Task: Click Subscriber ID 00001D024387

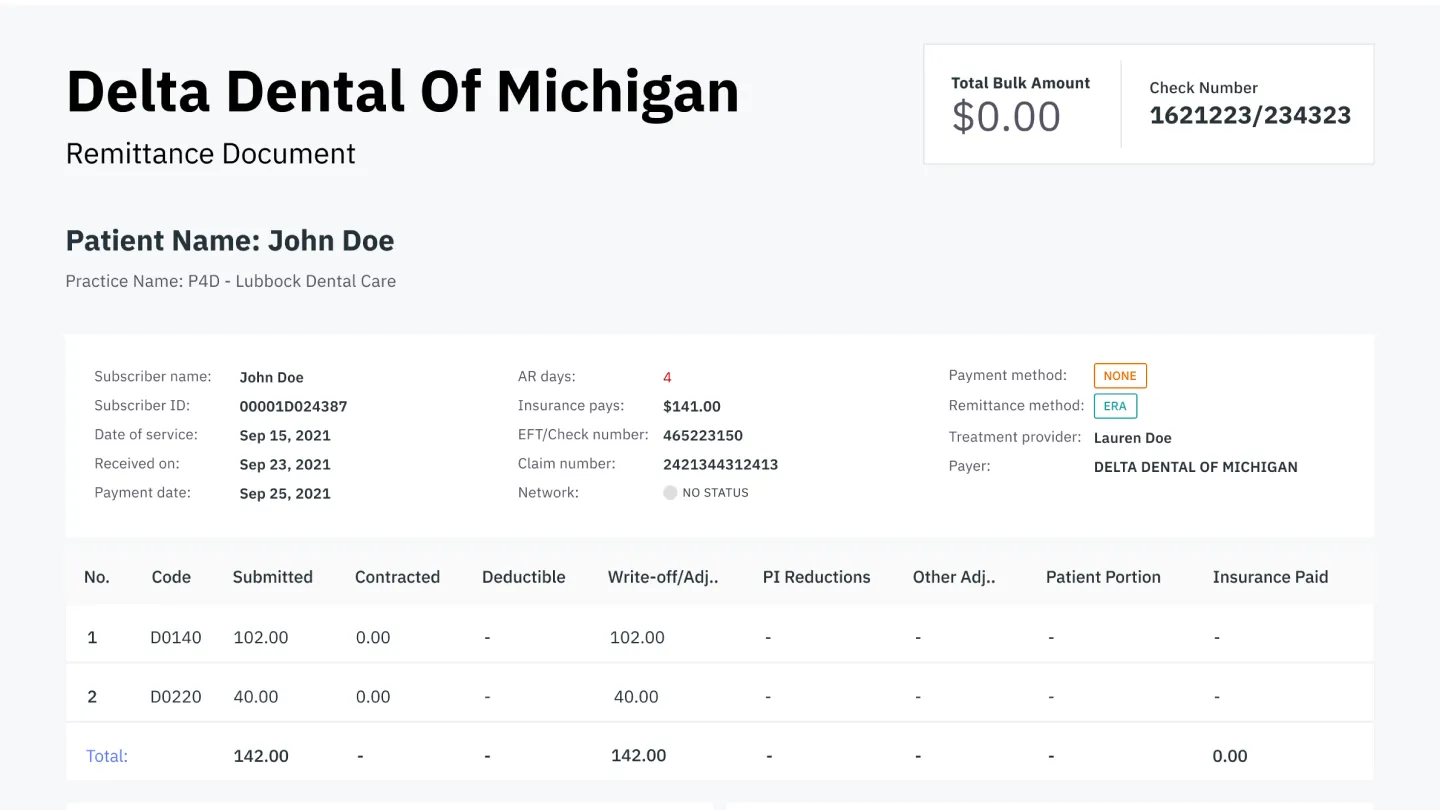Action: pos(293,406)
